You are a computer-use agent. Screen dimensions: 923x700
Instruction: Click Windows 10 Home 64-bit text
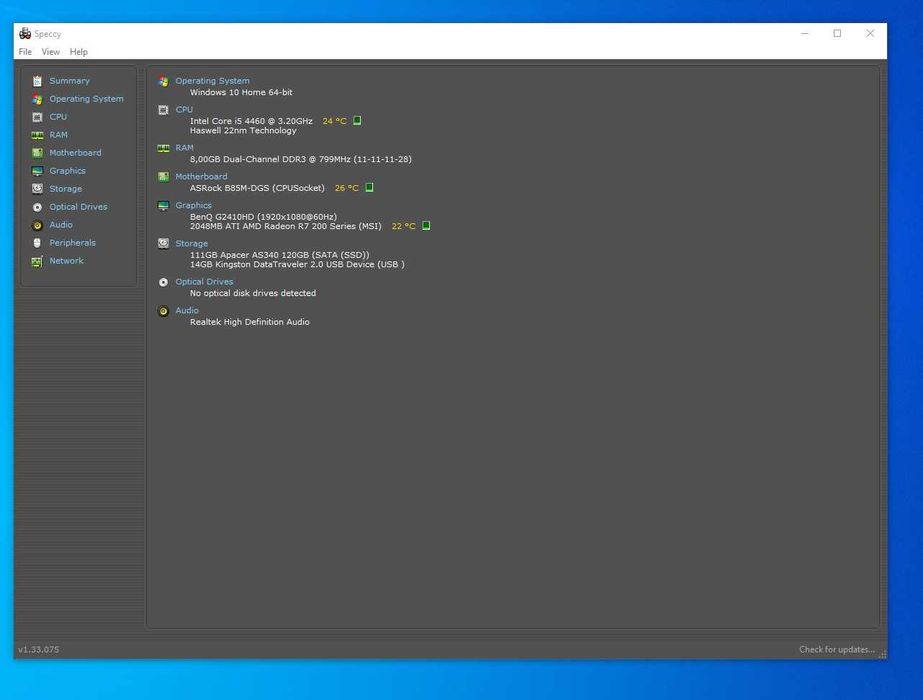[x=241, y=92]
